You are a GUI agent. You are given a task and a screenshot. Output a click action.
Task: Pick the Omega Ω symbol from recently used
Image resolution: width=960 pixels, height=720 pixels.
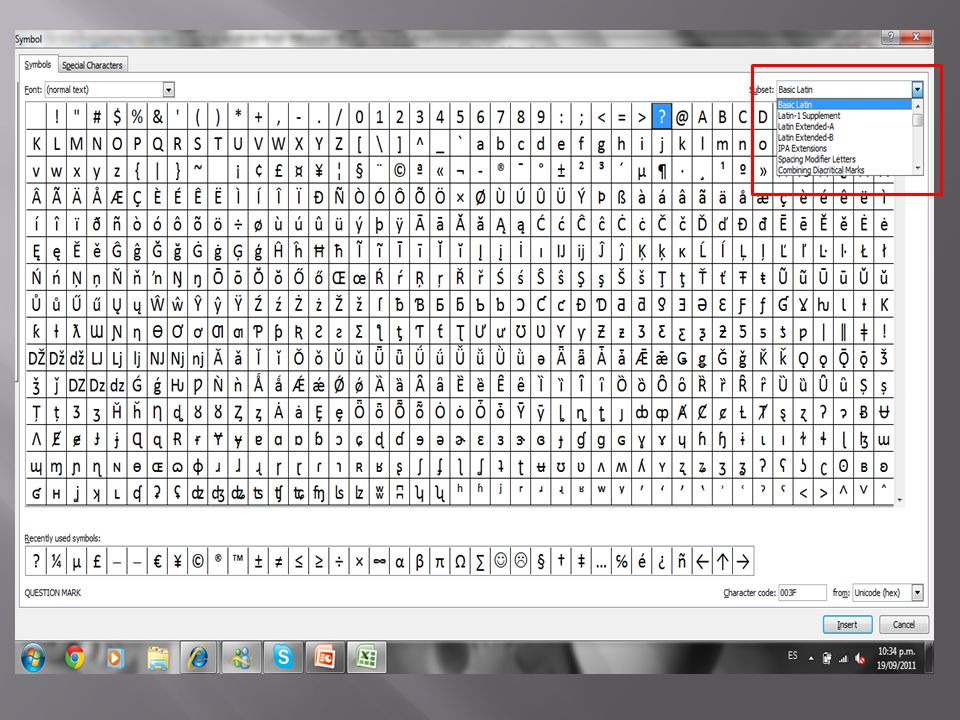(x=460, y=561)
